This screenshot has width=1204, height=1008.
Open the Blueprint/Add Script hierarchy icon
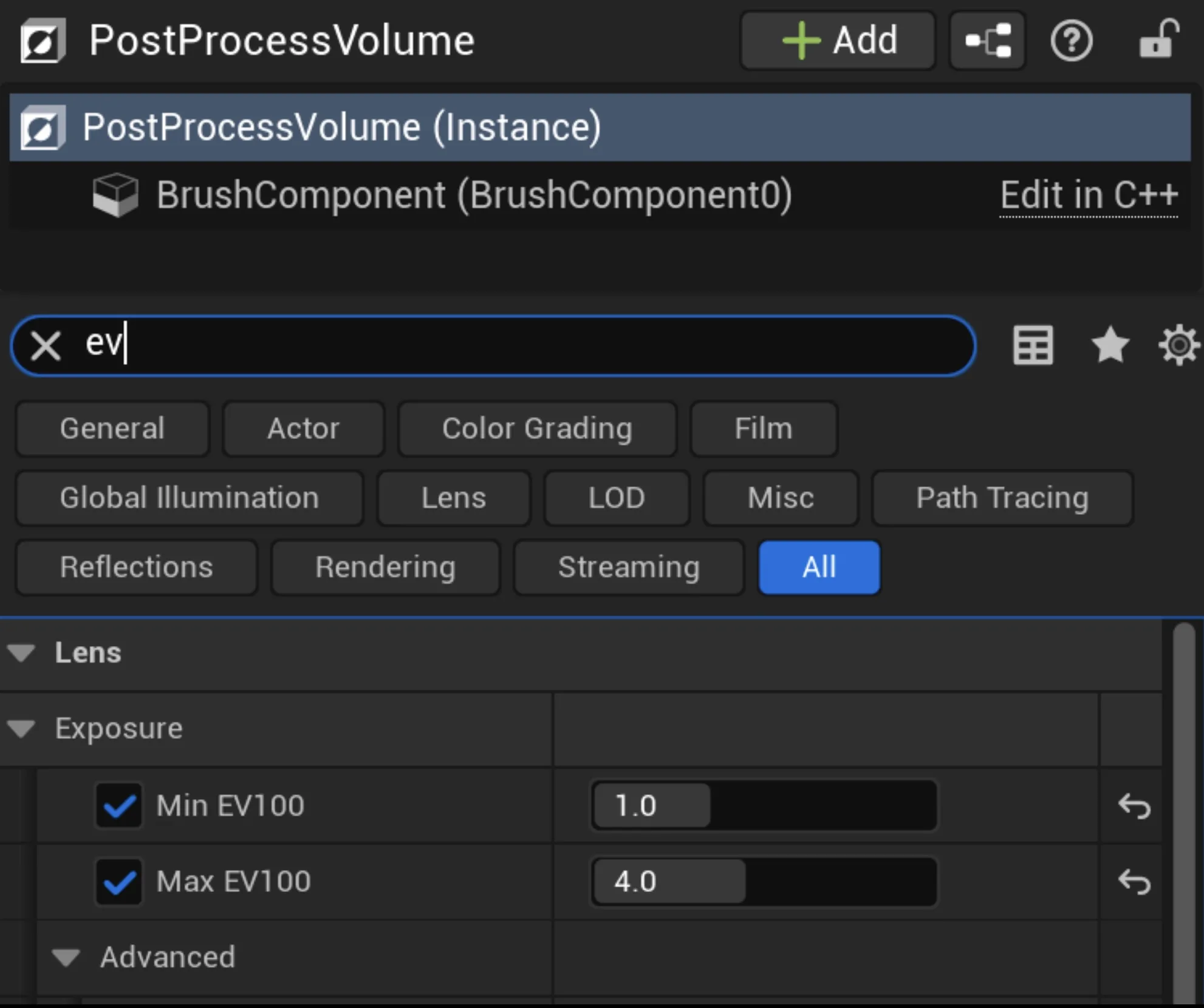point(988,41)
